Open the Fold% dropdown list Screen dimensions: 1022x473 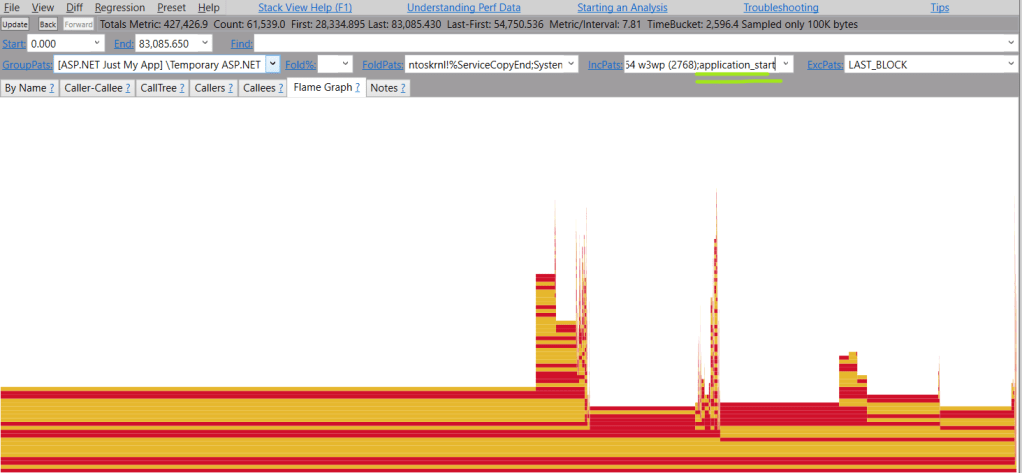(x=346, y=64)
